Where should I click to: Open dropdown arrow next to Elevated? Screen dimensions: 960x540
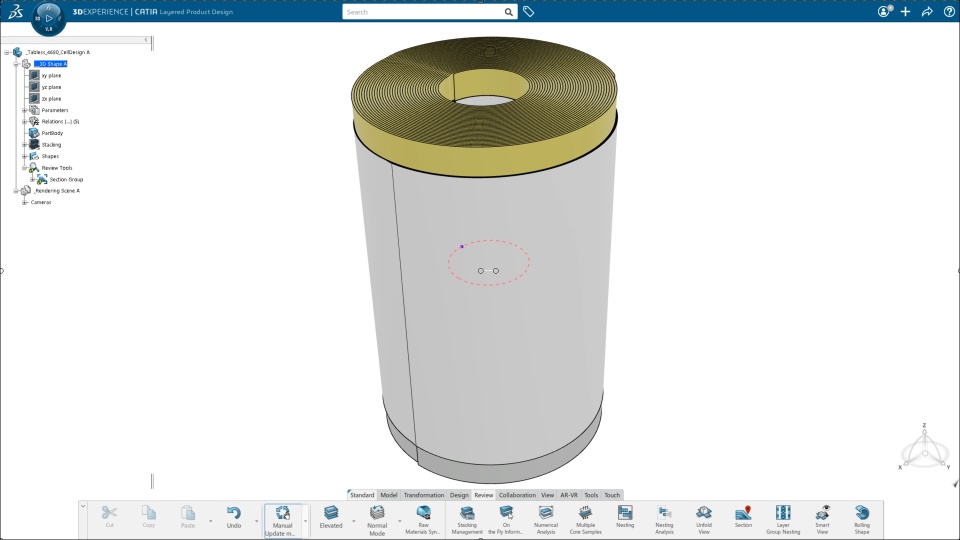click(x=354, y=521)
